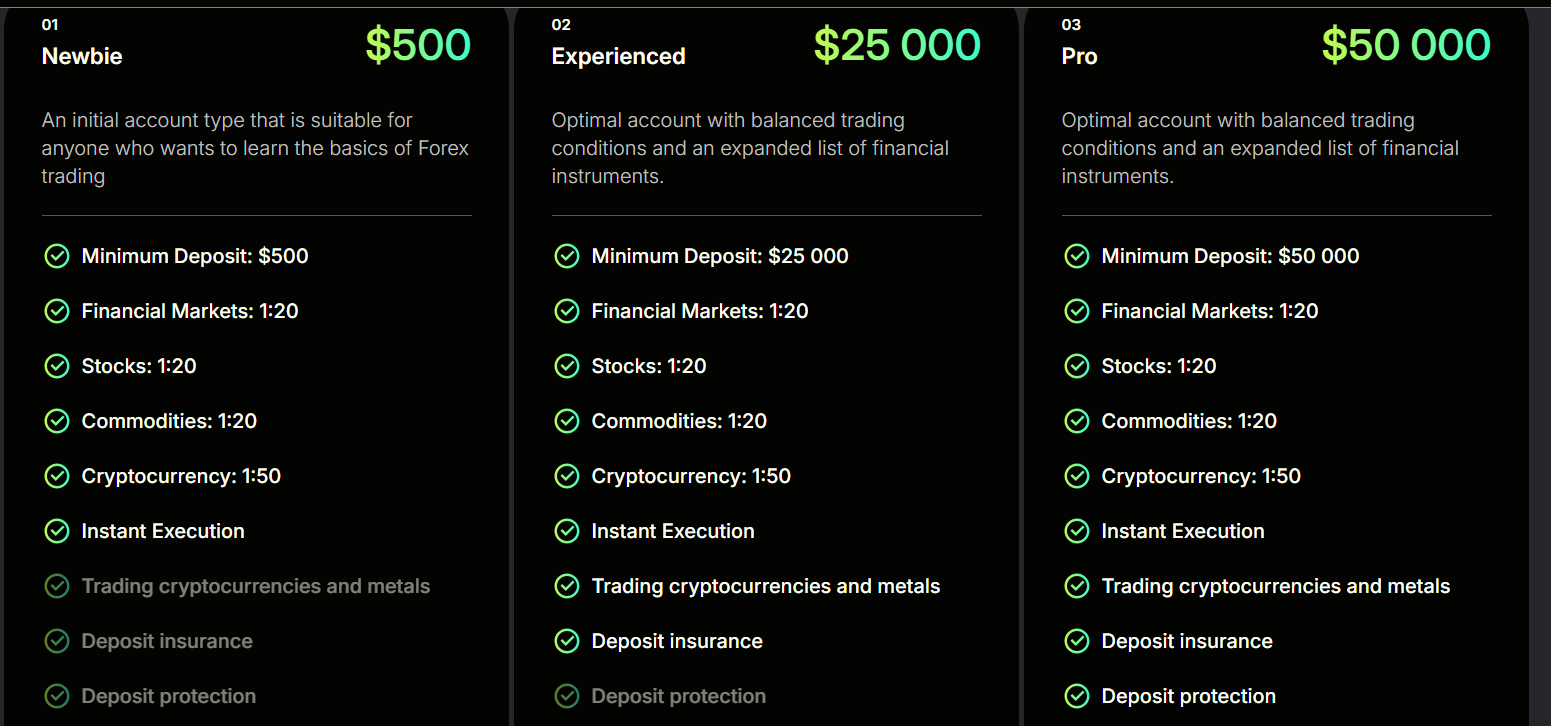Click the dimmed Deposit insurance checkmark in Newbie
Viewport: 1551px width, 726px height.
coord(57,641)
